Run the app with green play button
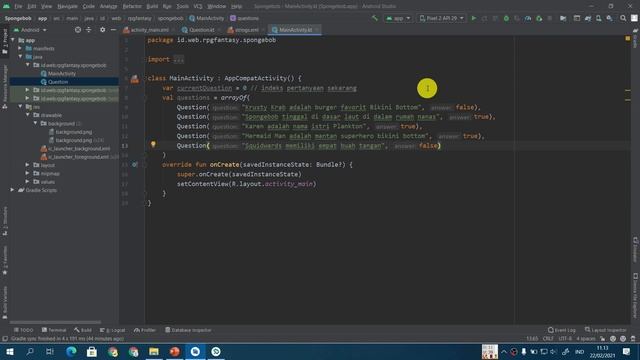This screenshot has height=360, width=640. [x=474, y=18]
